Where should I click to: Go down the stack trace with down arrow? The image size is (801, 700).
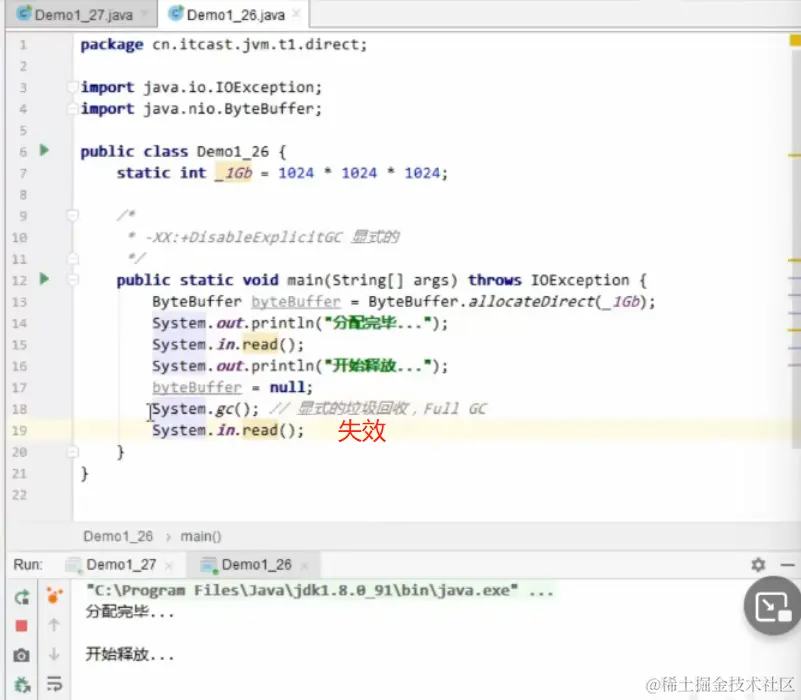coord(54,654)
